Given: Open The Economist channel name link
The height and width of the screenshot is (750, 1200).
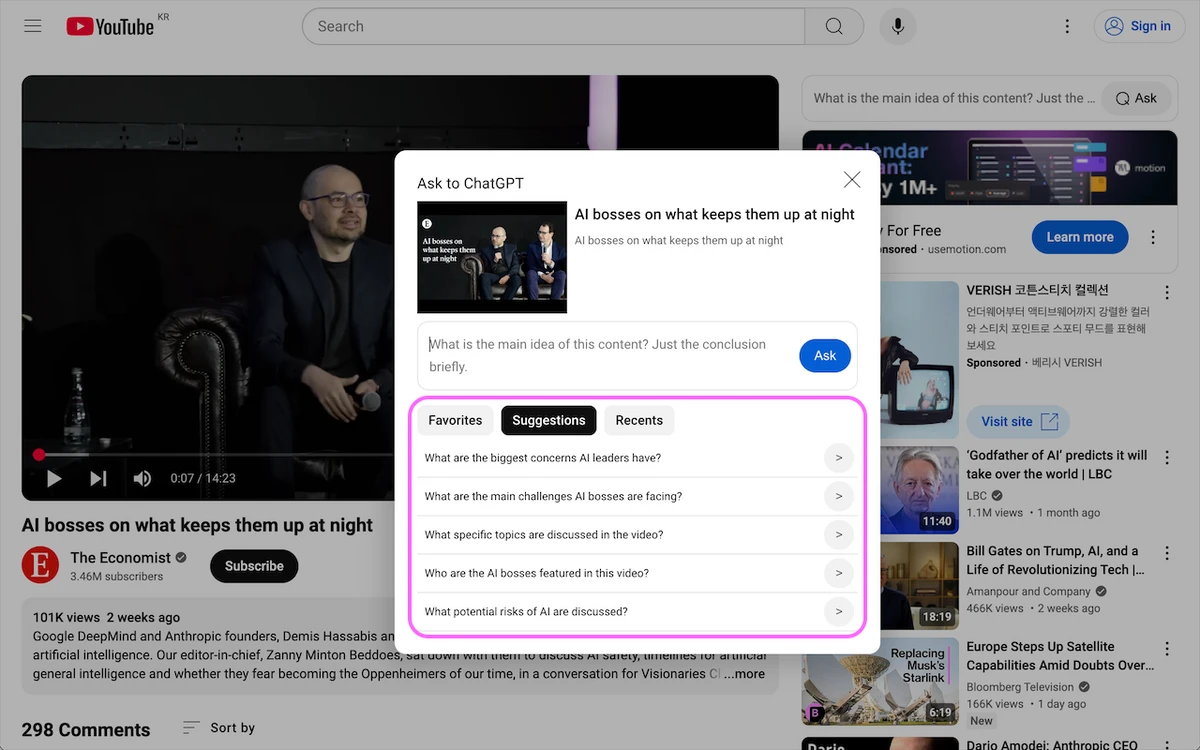Looking at the screenshot, I should click(x=121, y=557).
